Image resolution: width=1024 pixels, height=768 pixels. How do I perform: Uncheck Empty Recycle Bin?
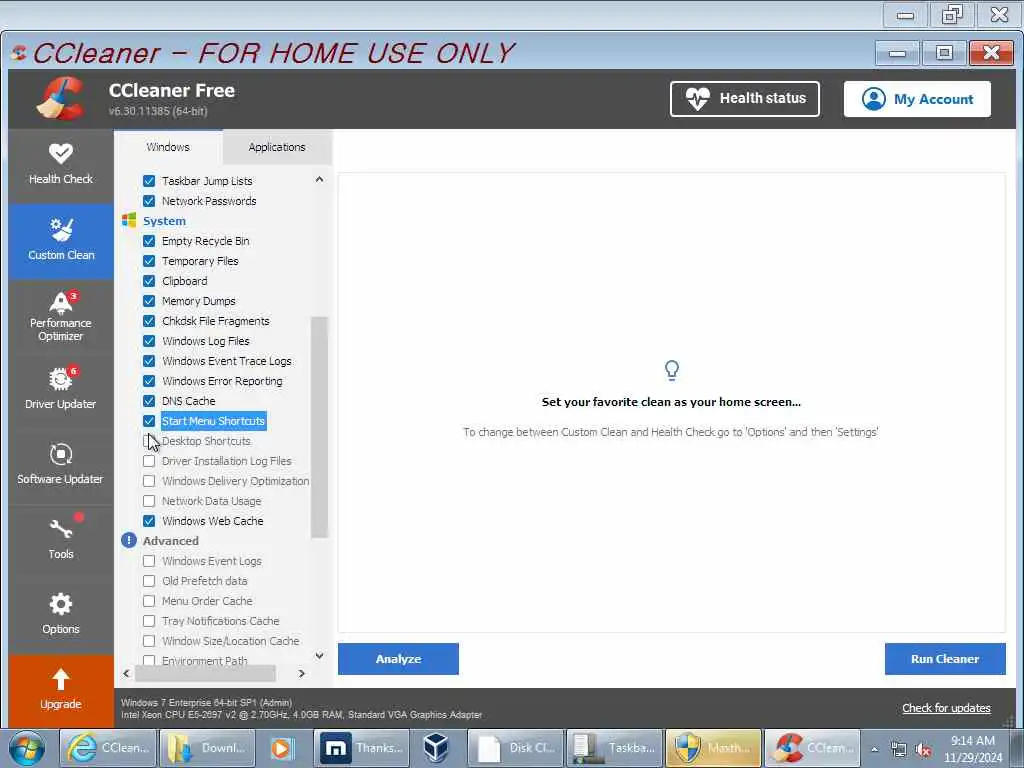tap(149, 241)
